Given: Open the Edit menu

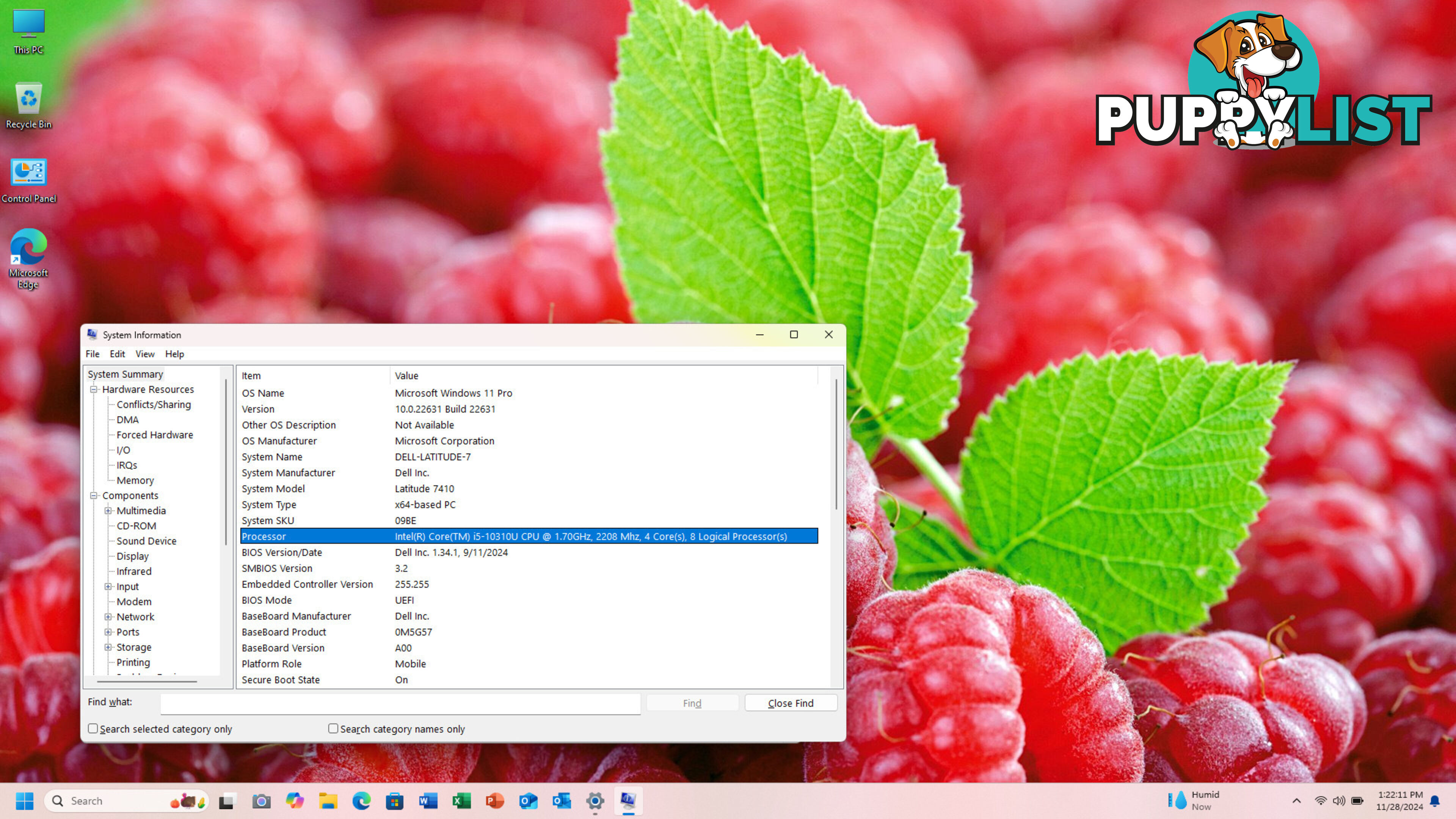Looking at the screenshot, I should [118, 354].
